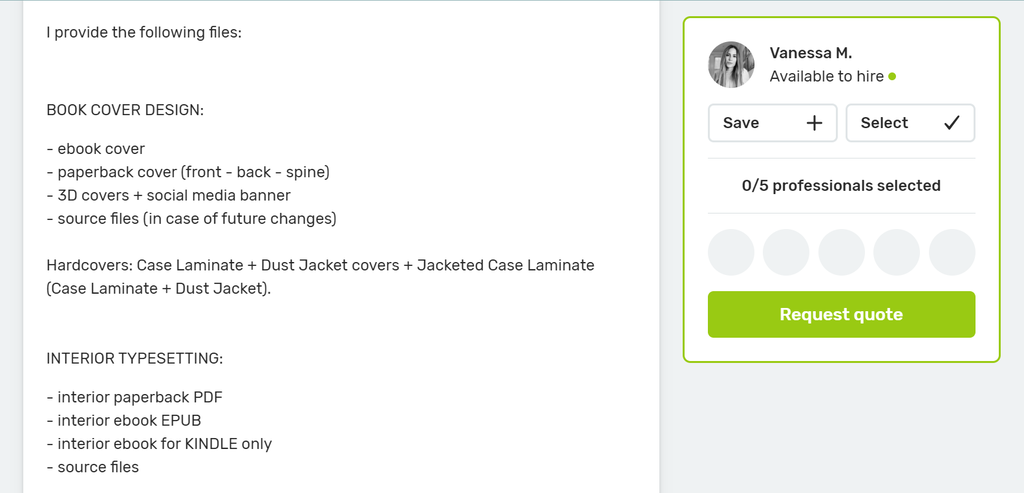Click the 0/5 professionals selected counter

(x=841, y=185)
